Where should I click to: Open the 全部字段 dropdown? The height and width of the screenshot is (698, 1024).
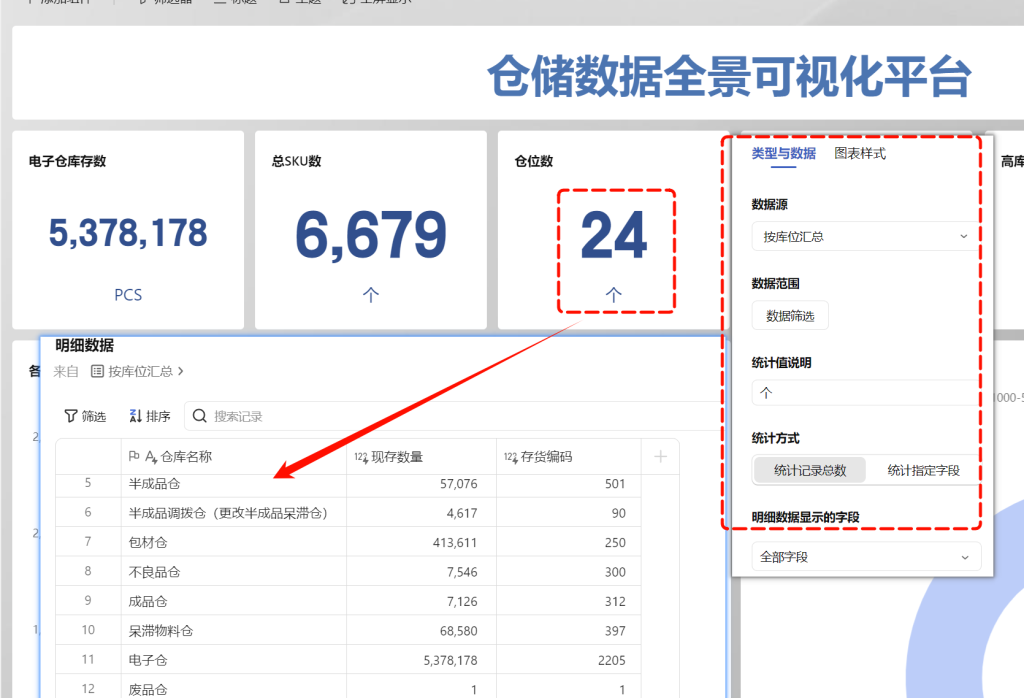click(x=866, y=557)
